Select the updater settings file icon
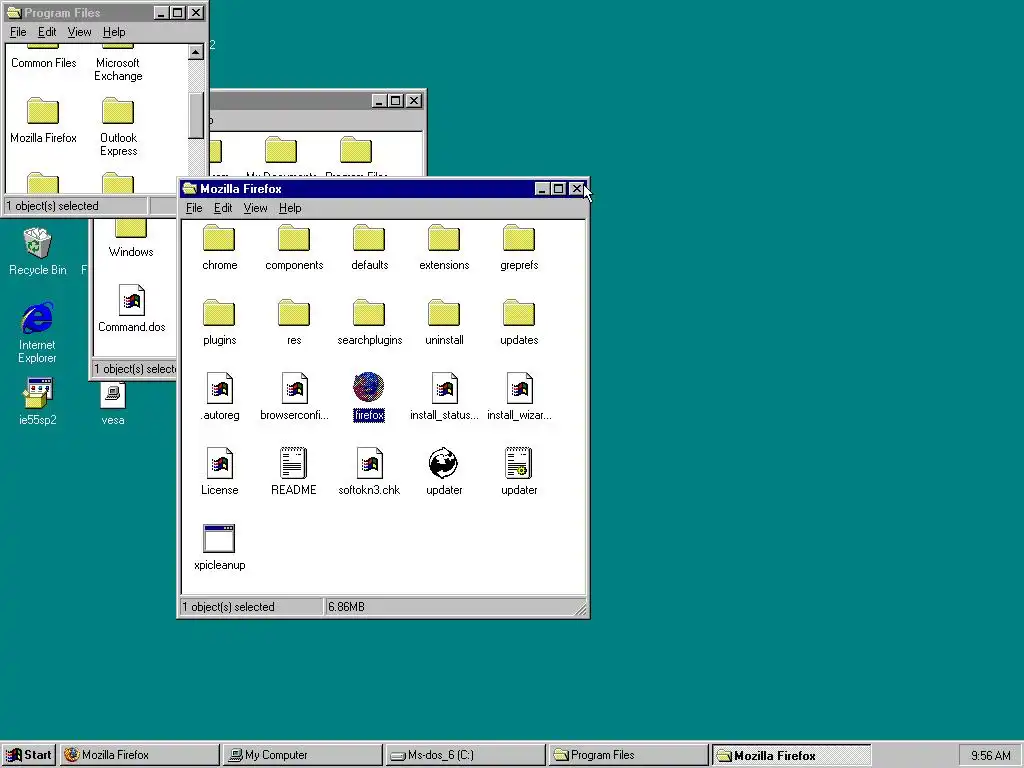The height and width of the screenshot is (768, 1024). tap(519, 463)
